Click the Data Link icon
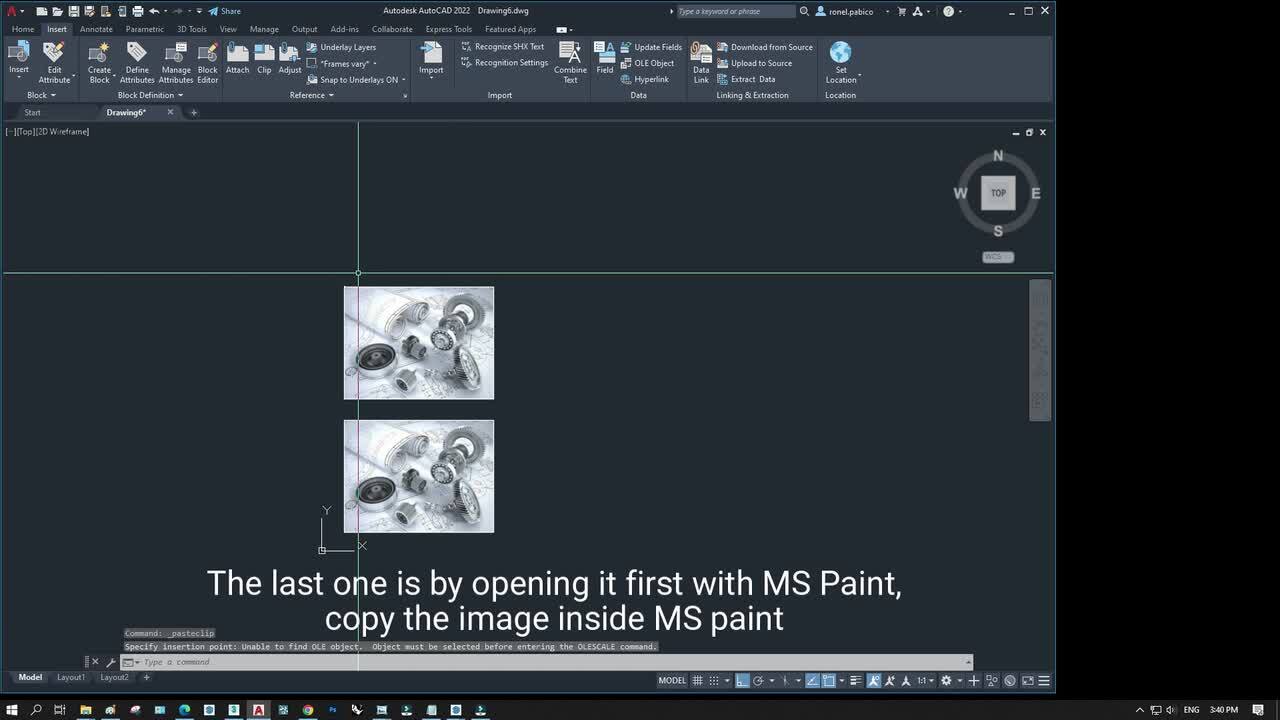Viewport: 1280px width, 720px height. click(701, 62)
